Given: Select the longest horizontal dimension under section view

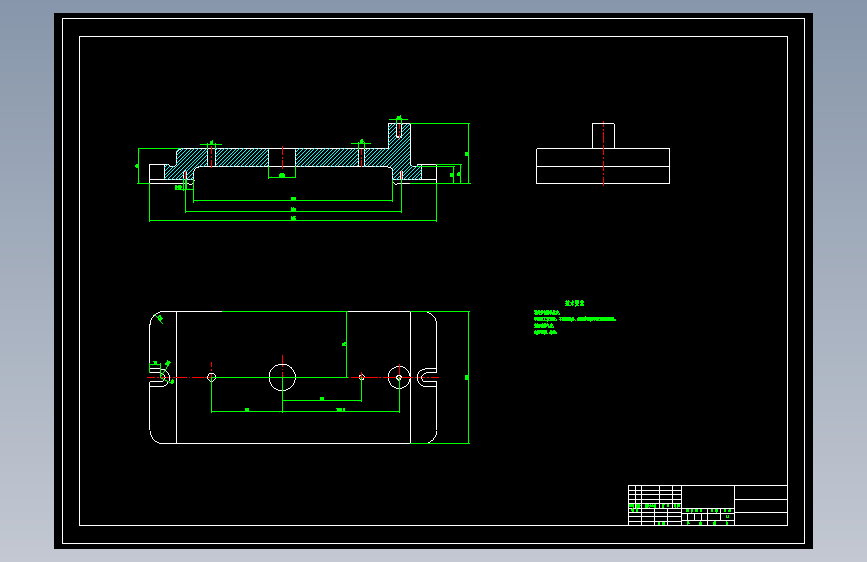Looking at the screenshot, I should (293, 220).
